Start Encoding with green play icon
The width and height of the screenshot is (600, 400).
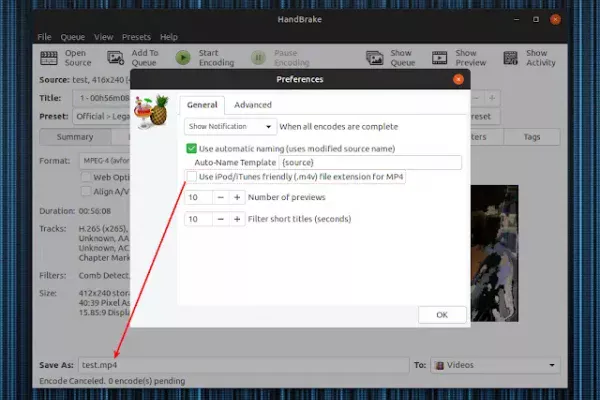[x=183, y=58]
